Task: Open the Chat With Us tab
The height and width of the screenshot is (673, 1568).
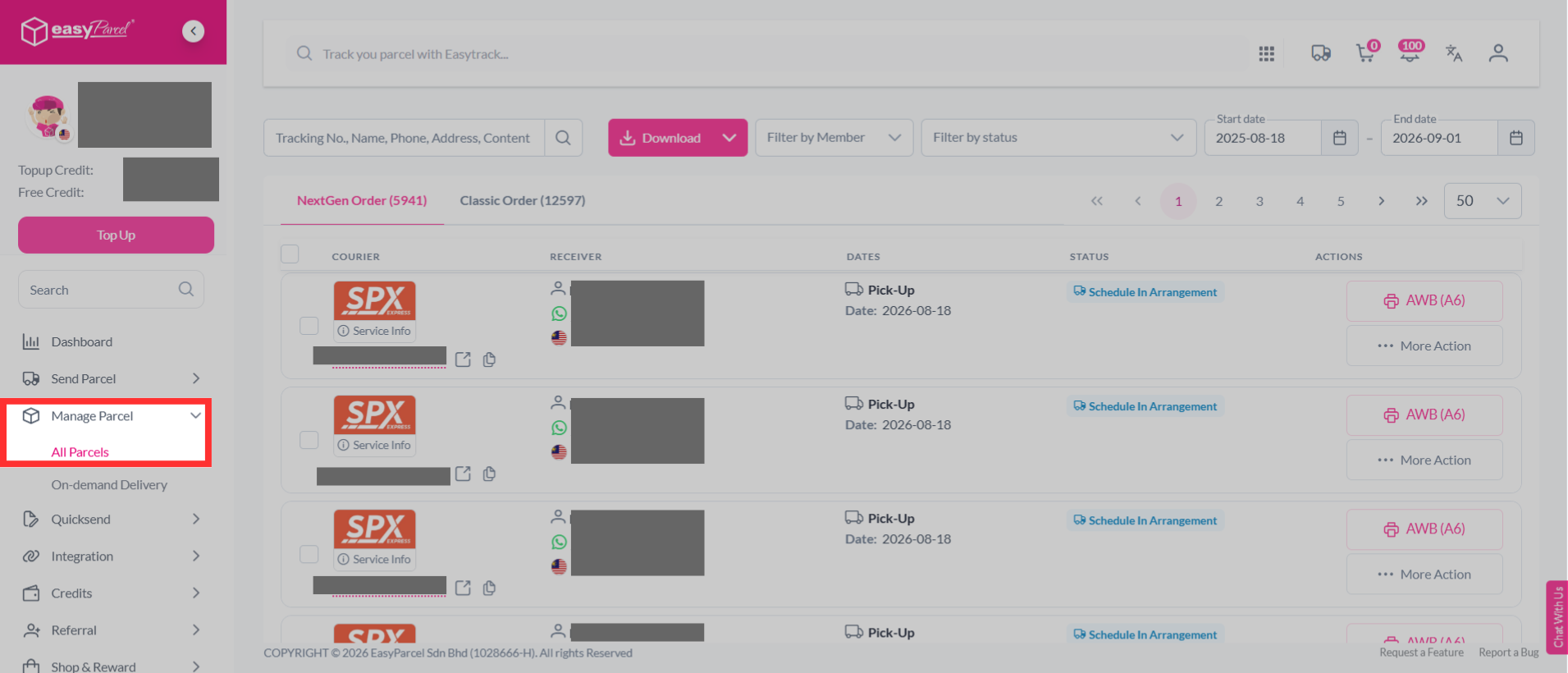Action: click(x=1557, y=616)
